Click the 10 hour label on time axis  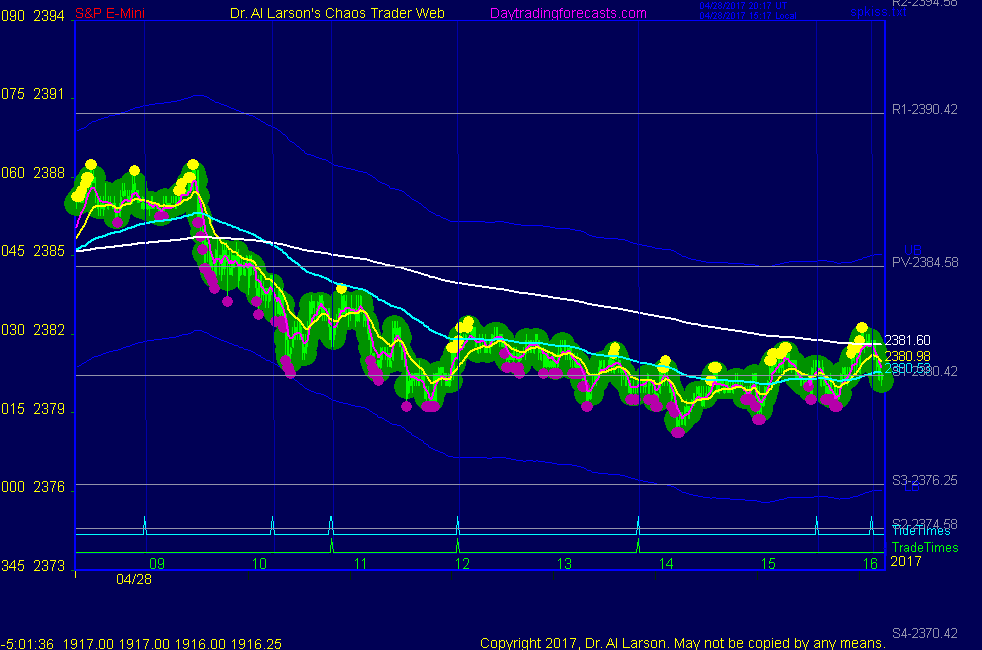[x=259, y=564]
